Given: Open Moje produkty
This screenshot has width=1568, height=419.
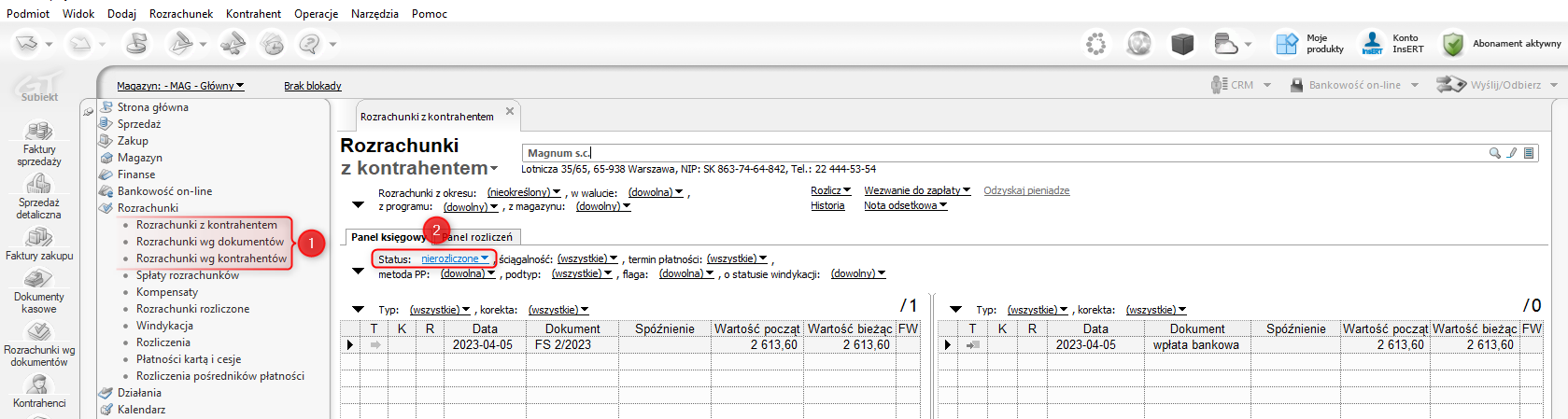Looking at the screenshot, I should point(1309,44).
